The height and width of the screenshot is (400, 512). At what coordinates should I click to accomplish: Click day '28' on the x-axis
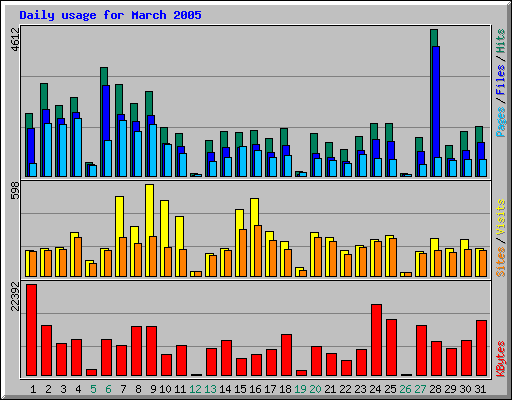tap(435, 389)
